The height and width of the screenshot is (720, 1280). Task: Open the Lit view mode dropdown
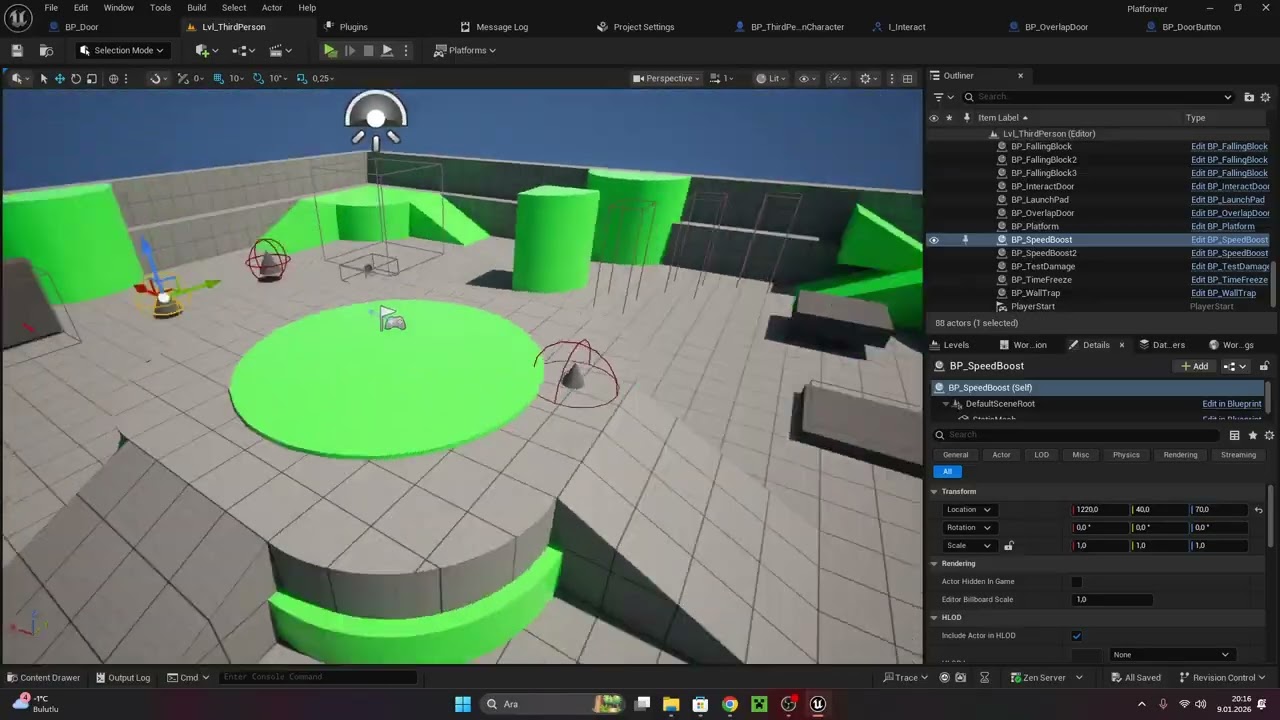[x=770, y=78]
